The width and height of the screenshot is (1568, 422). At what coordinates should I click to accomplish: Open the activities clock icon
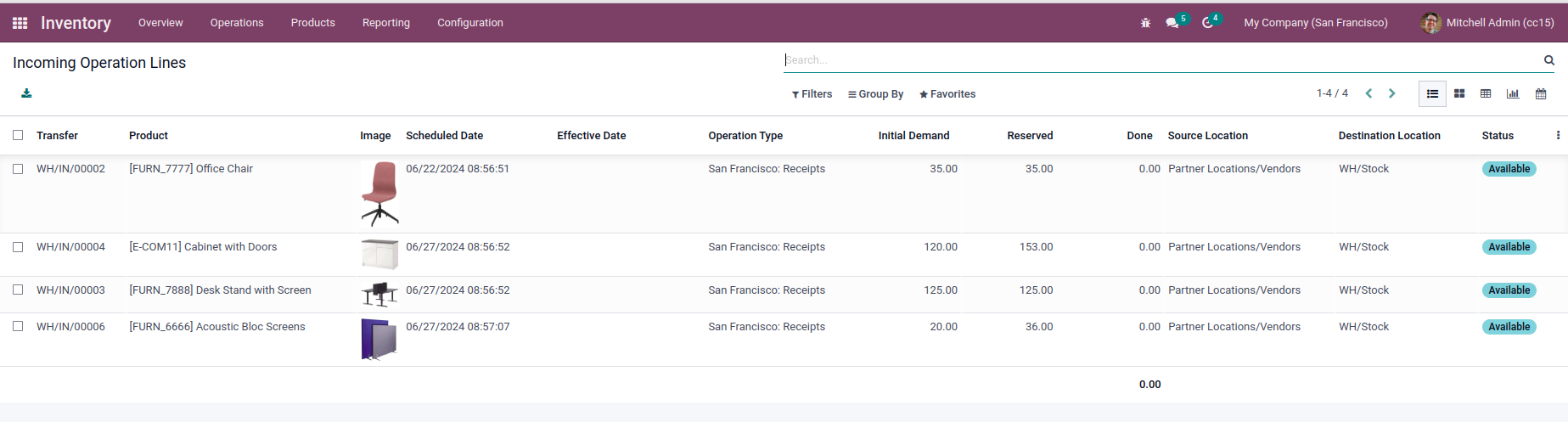coord(1207,23)
